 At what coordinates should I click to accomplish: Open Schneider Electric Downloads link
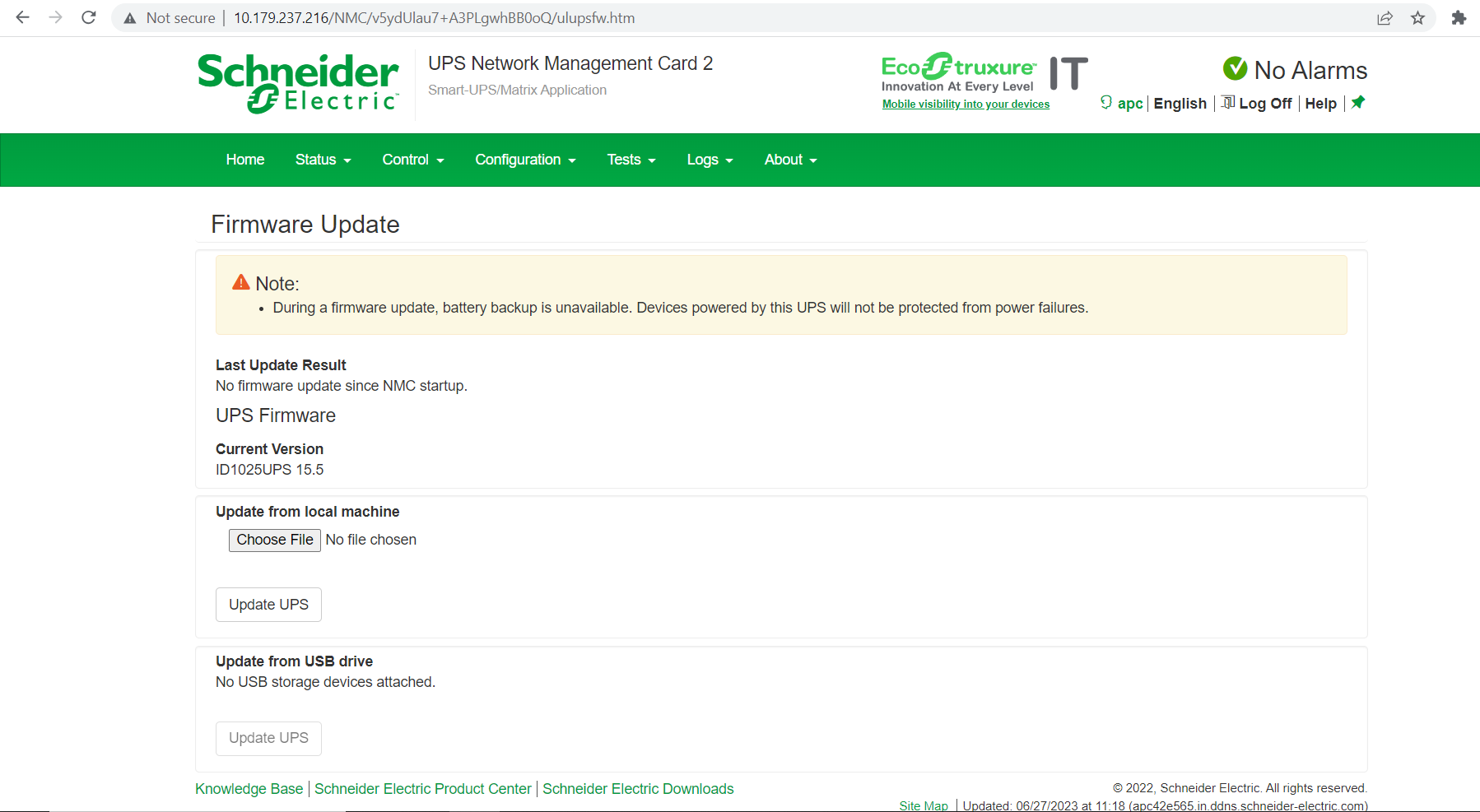point(638,789)
